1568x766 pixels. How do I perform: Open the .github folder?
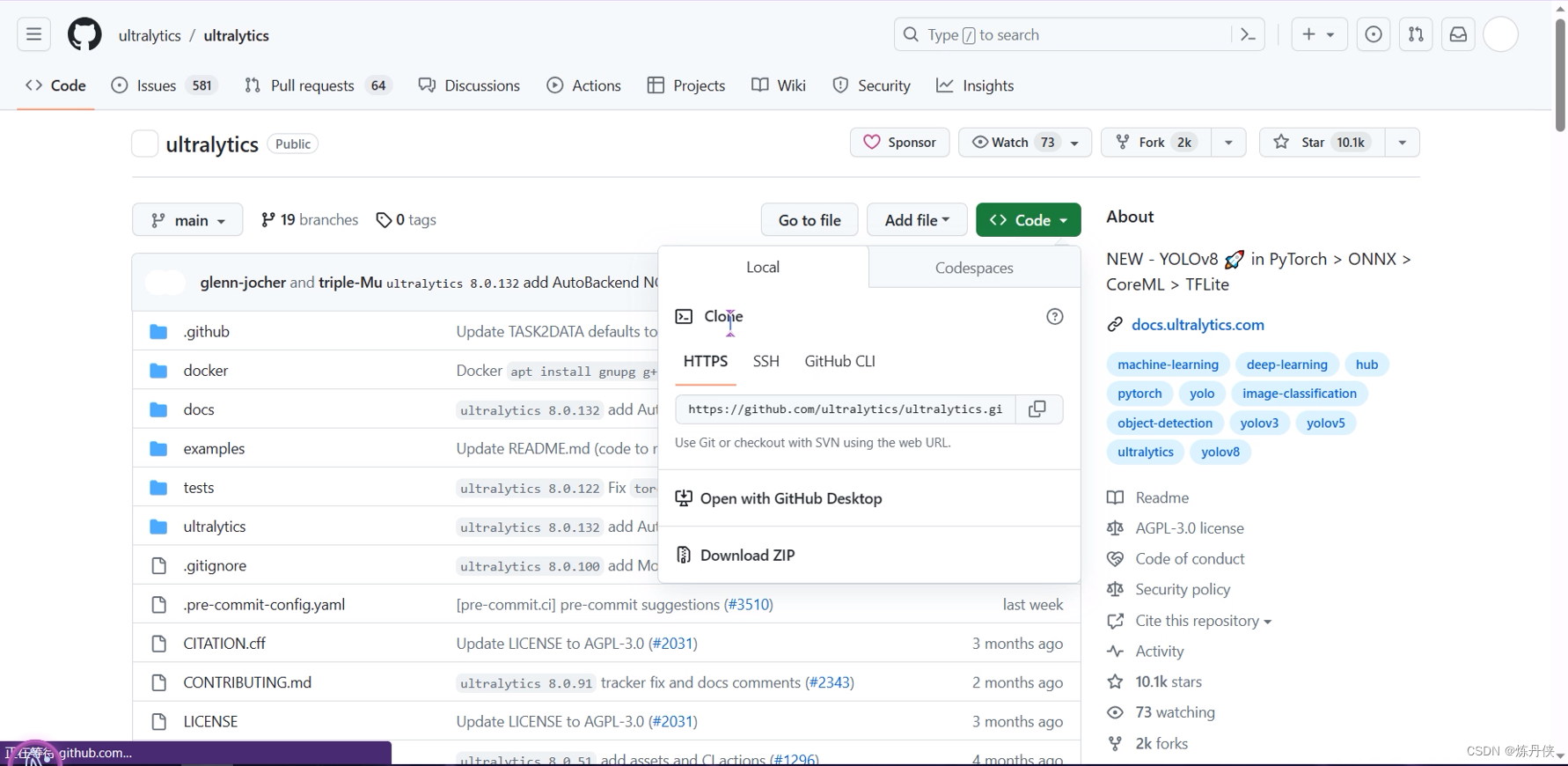207,331
